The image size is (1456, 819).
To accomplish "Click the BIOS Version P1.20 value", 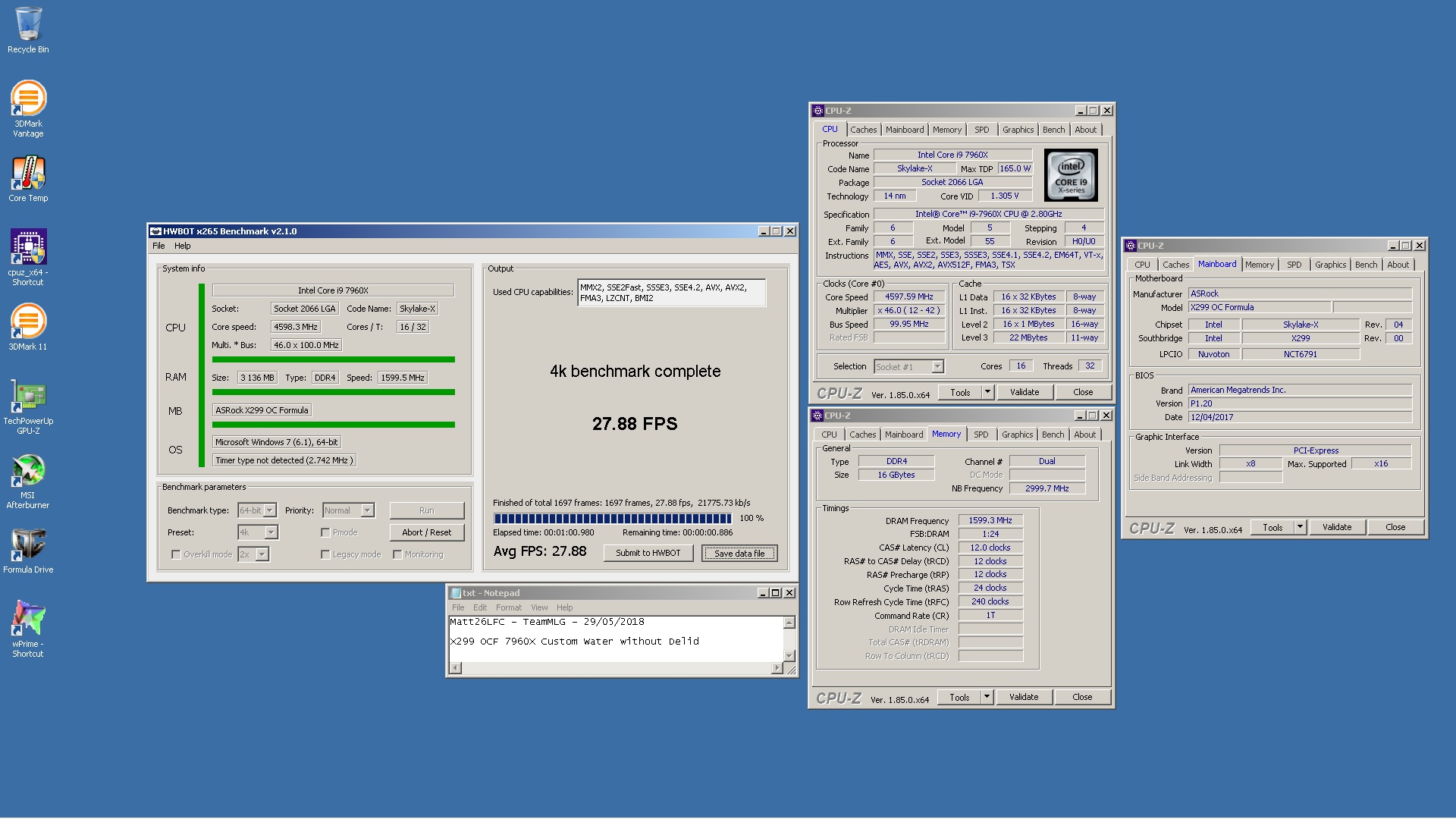I will pos(1300,403).
